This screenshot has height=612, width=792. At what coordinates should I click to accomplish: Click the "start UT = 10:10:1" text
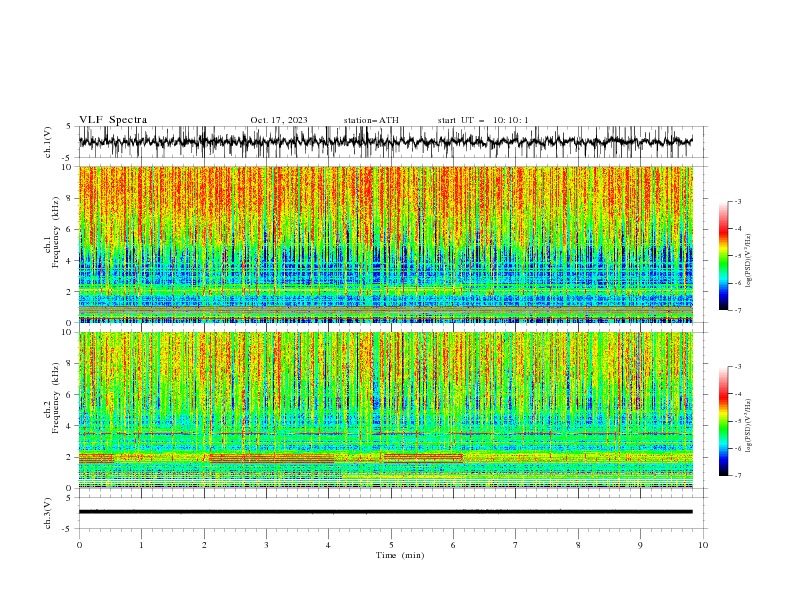tap(483, 120)
